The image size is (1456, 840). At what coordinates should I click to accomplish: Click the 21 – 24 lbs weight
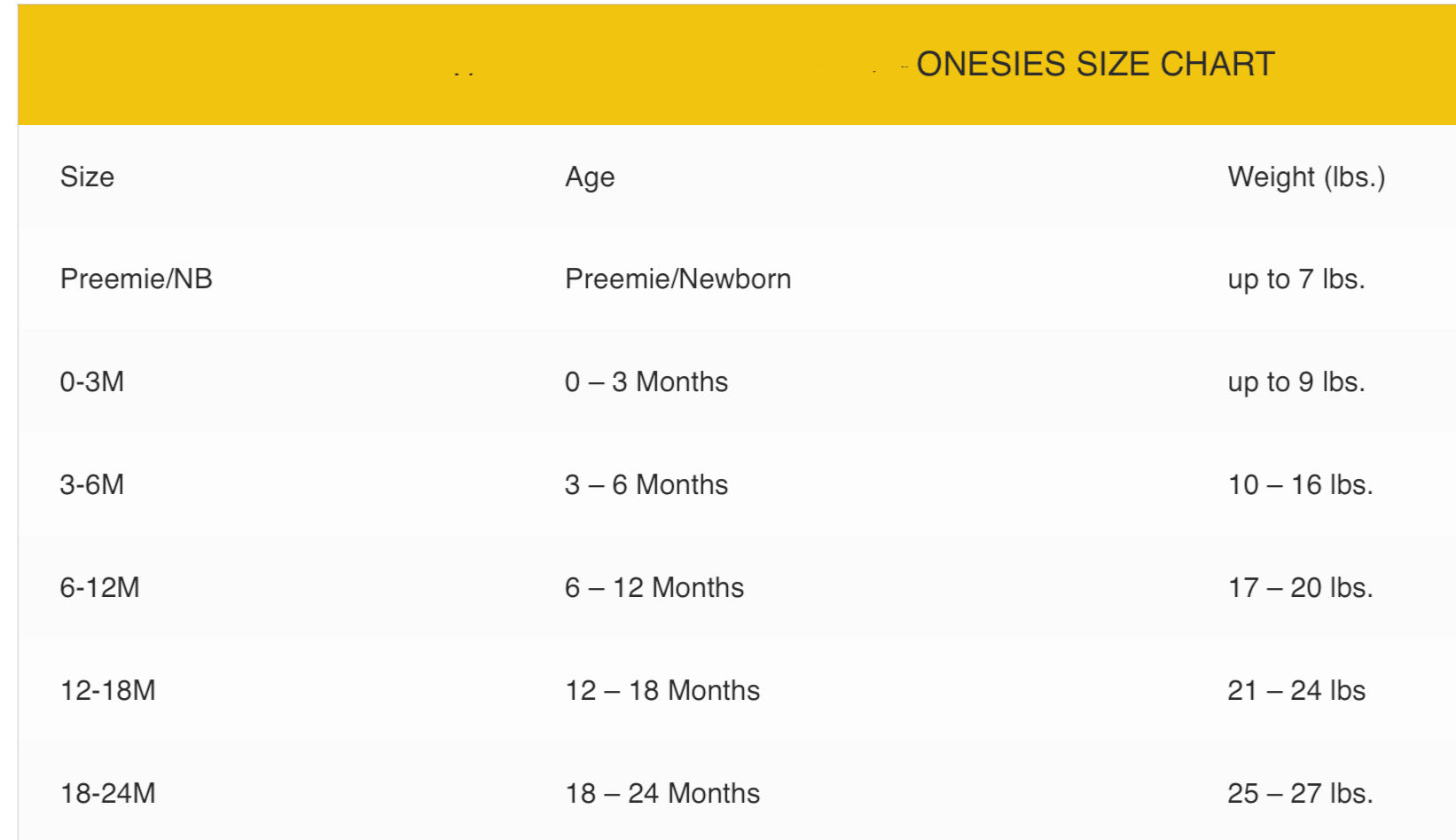click(1296, 690)
